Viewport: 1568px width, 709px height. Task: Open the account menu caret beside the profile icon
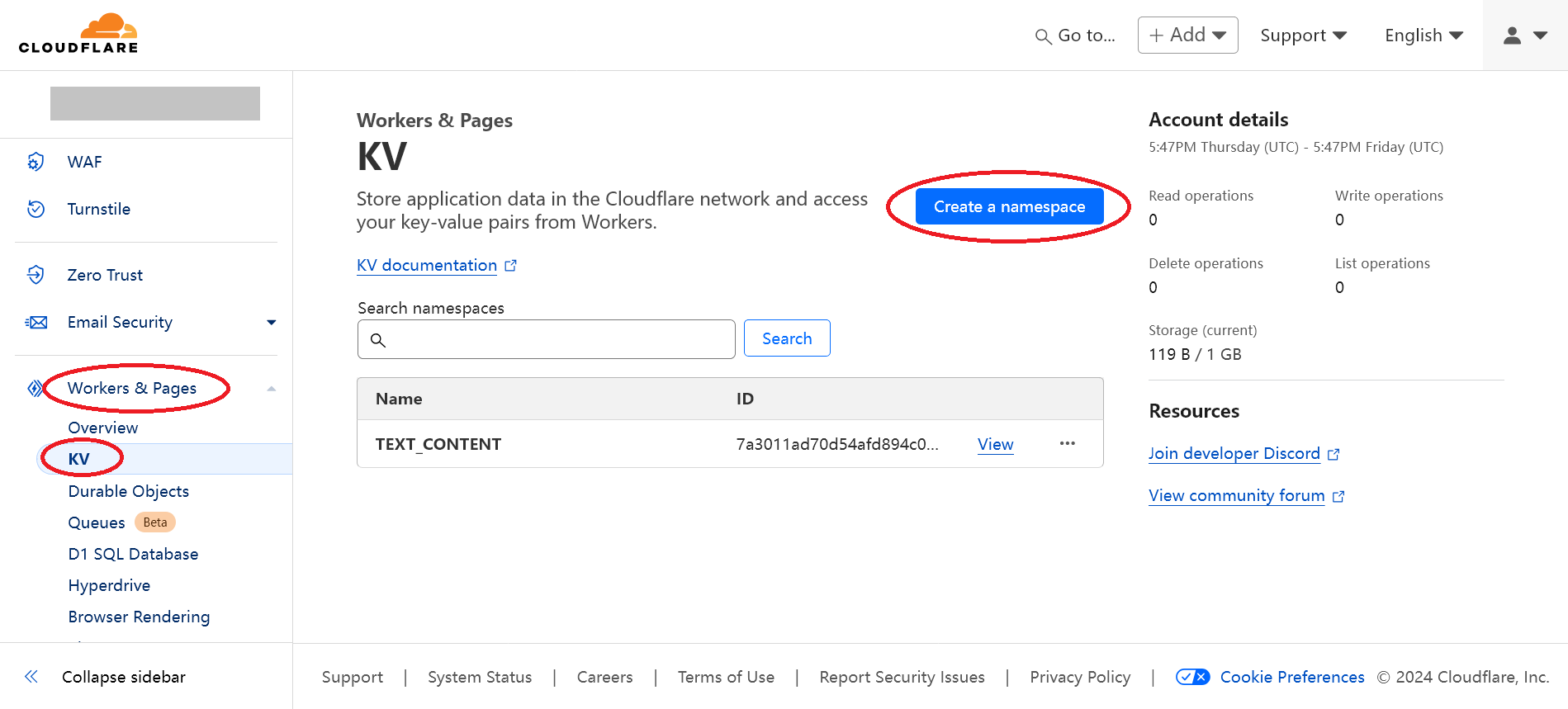1540,35
